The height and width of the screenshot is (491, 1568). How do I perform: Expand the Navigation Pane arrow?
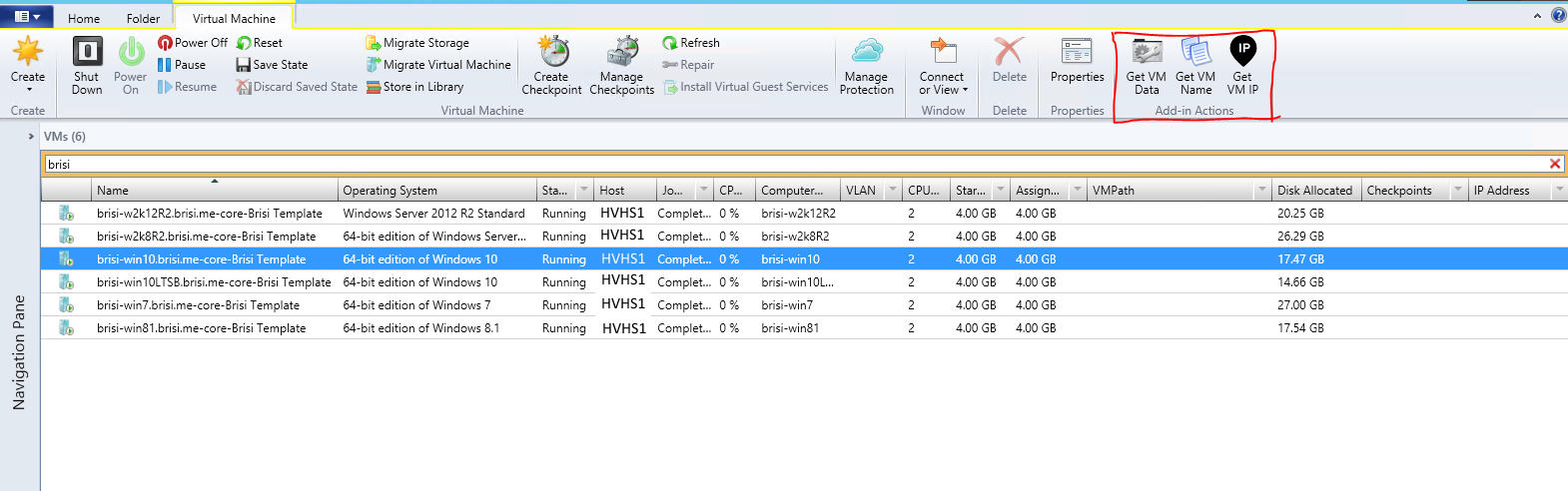coord(31,137)
